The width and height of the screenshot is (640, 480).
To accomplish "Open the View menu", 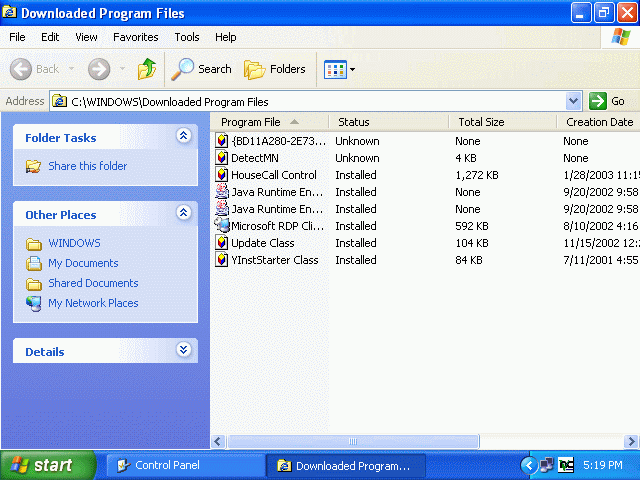I will (87, 37).
